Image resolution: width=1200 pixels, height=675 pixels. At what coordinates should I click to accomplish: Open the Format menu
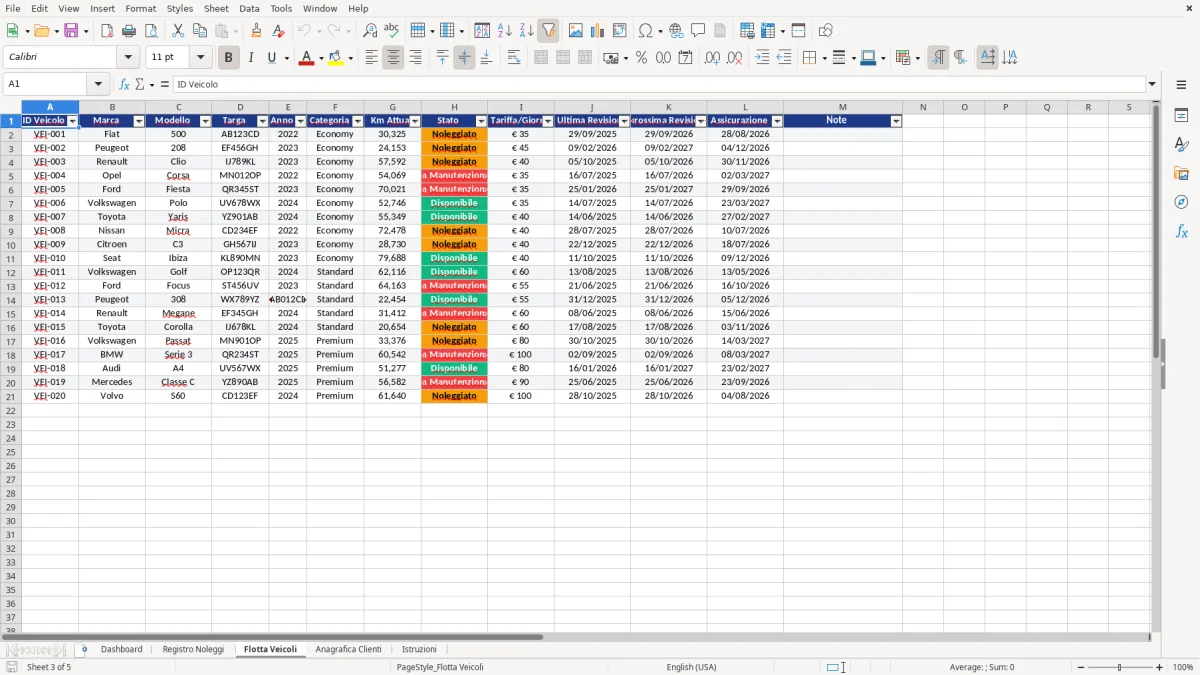tap(140, 8)
